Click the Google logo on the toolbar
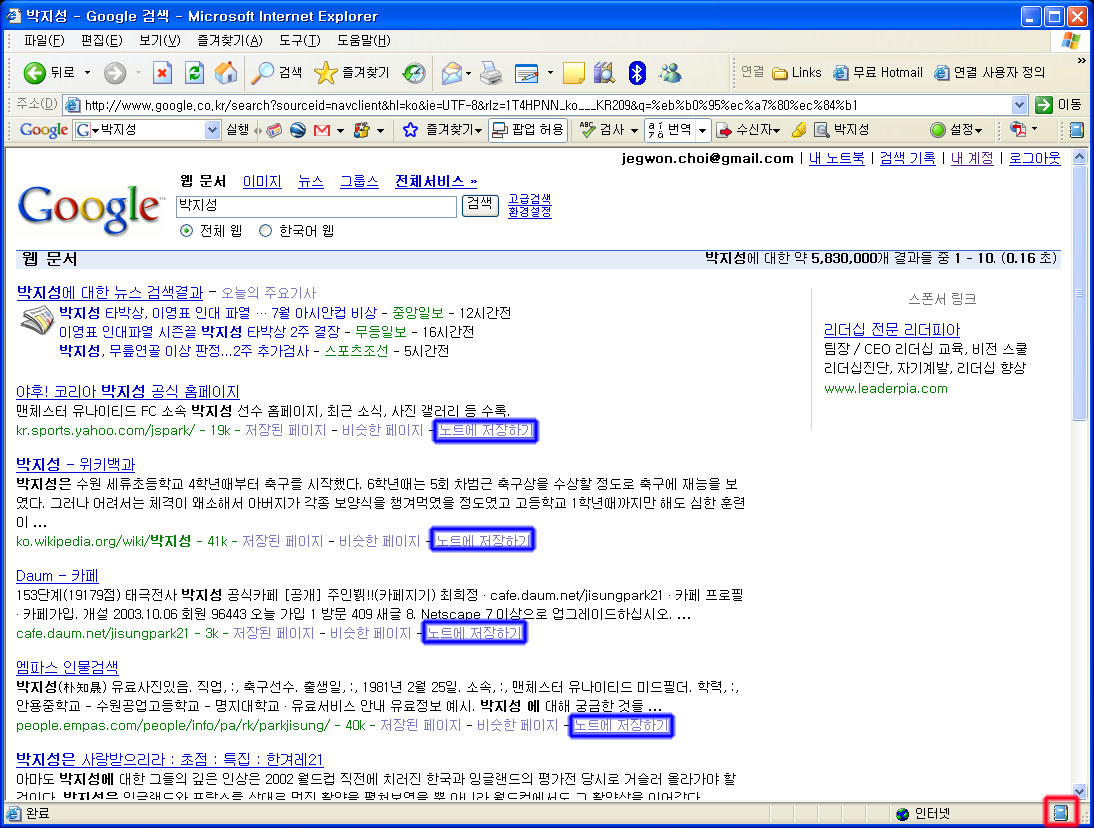The height and width of the screenshot is (828, 1094). click(43, 130)
